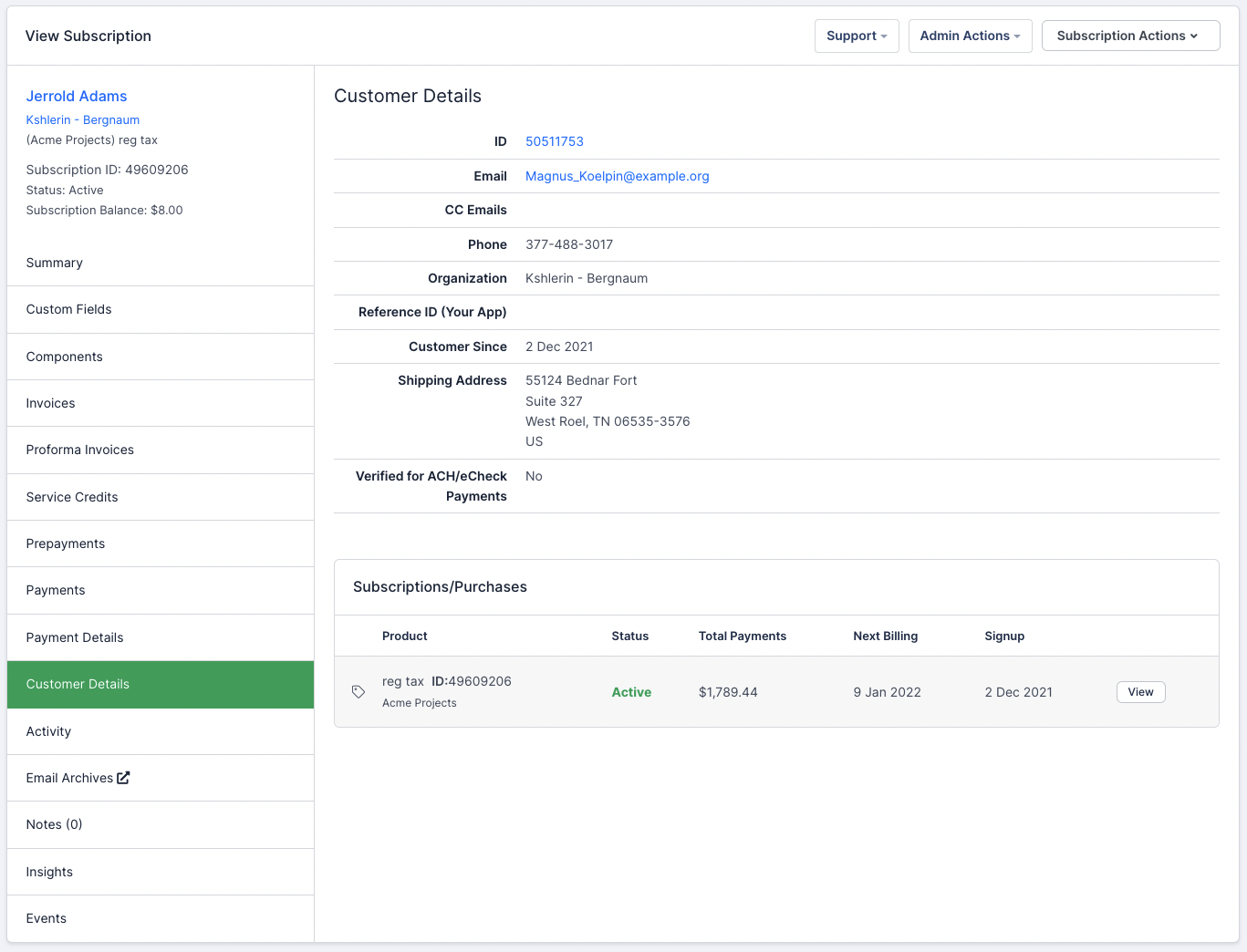
Task: Click the Magnus_Koelpin@example.org email link
Action: 617,176
